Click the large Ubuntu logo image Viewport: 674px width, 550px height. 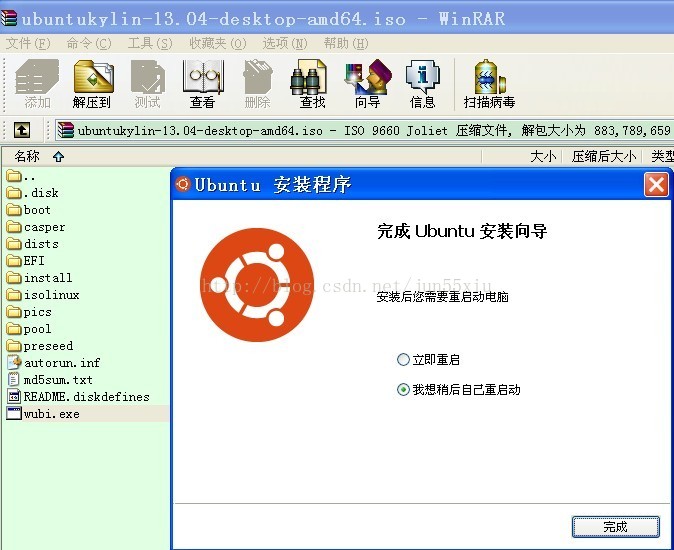(257, 285)
